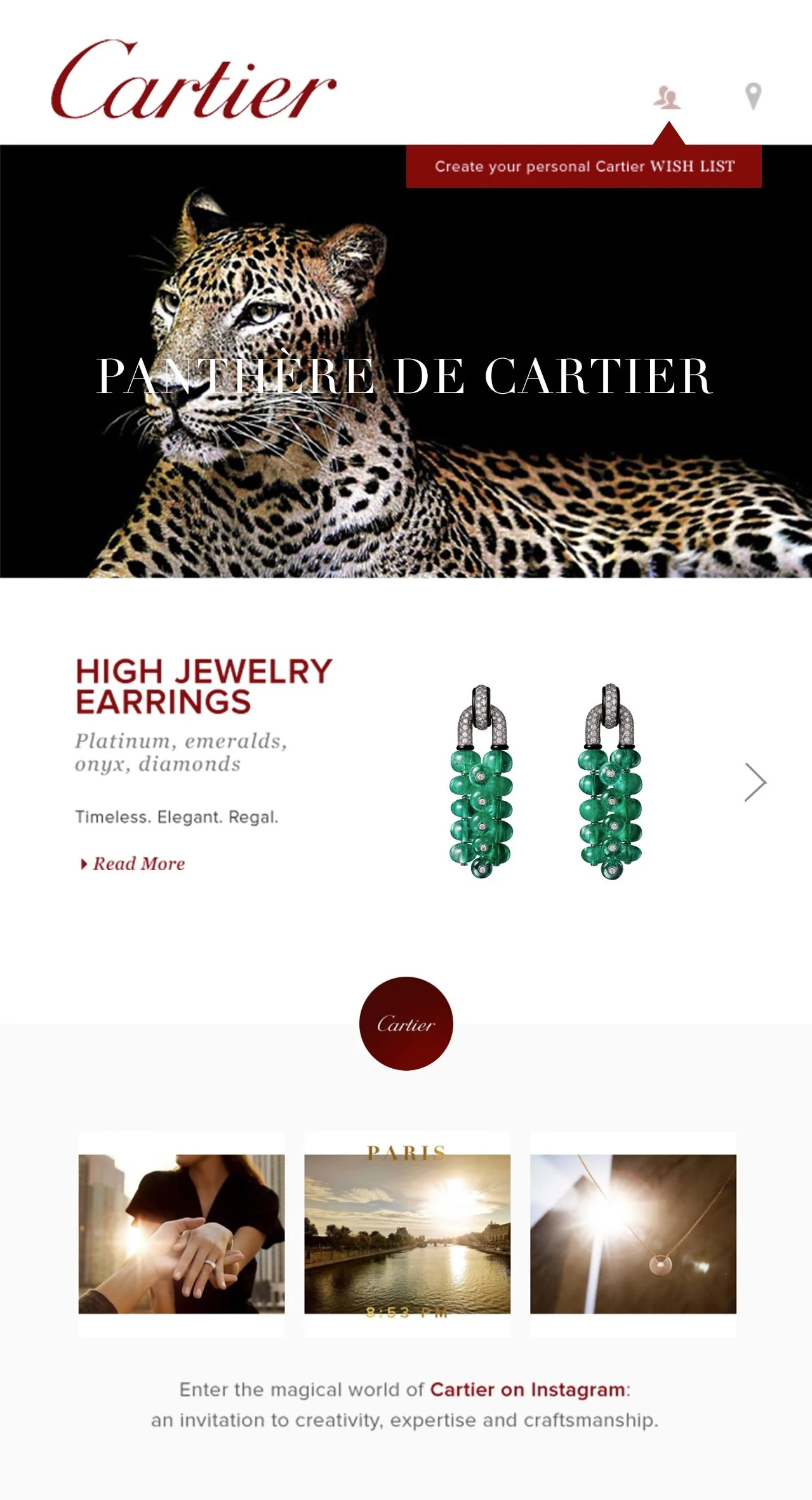Open the High Jewelry Earrings heading
The height and width of the screenshot is (1500, 812).
tap(204, 686)
